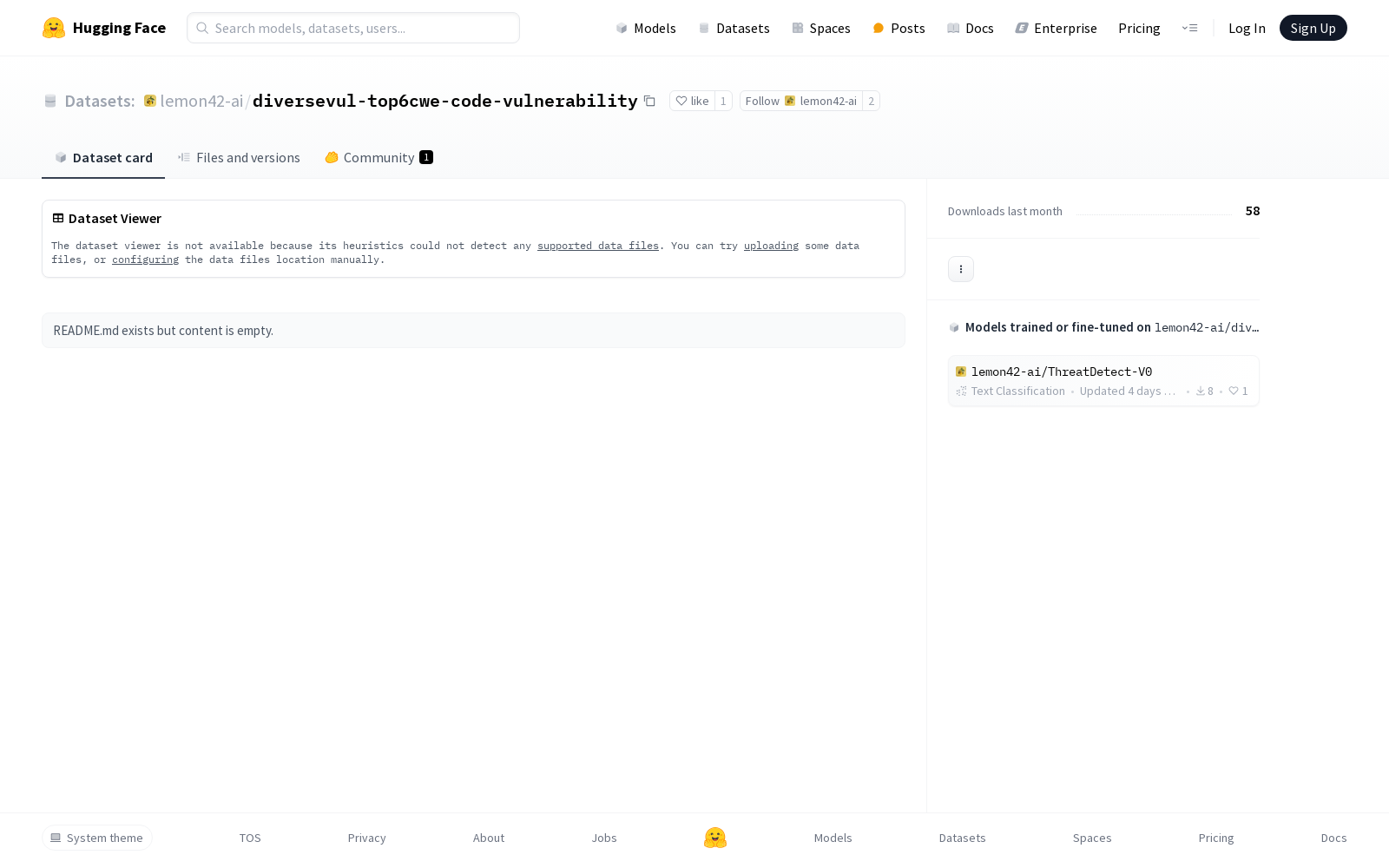Screen dimensions: 1389x868
Task: Open the Community tab
Action: (379, 157)
